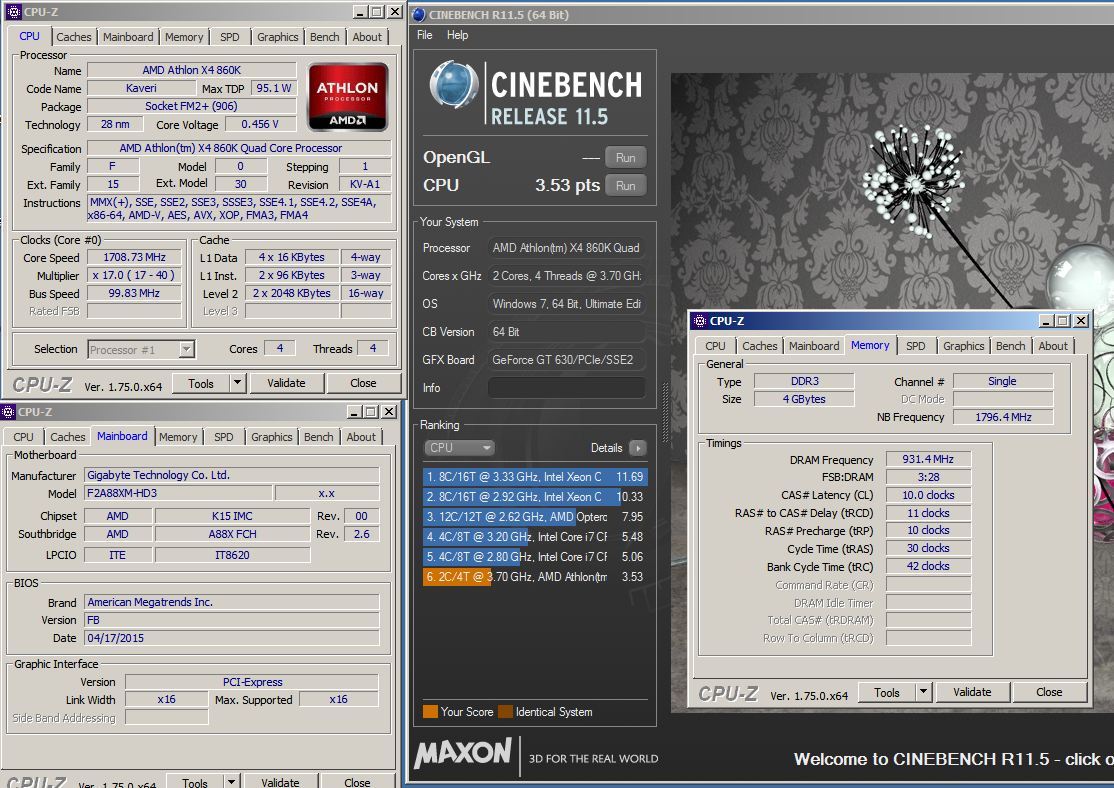
Task: Open Graphics tab in Memory CPU-Z window
Action: (x=963, y=346)
